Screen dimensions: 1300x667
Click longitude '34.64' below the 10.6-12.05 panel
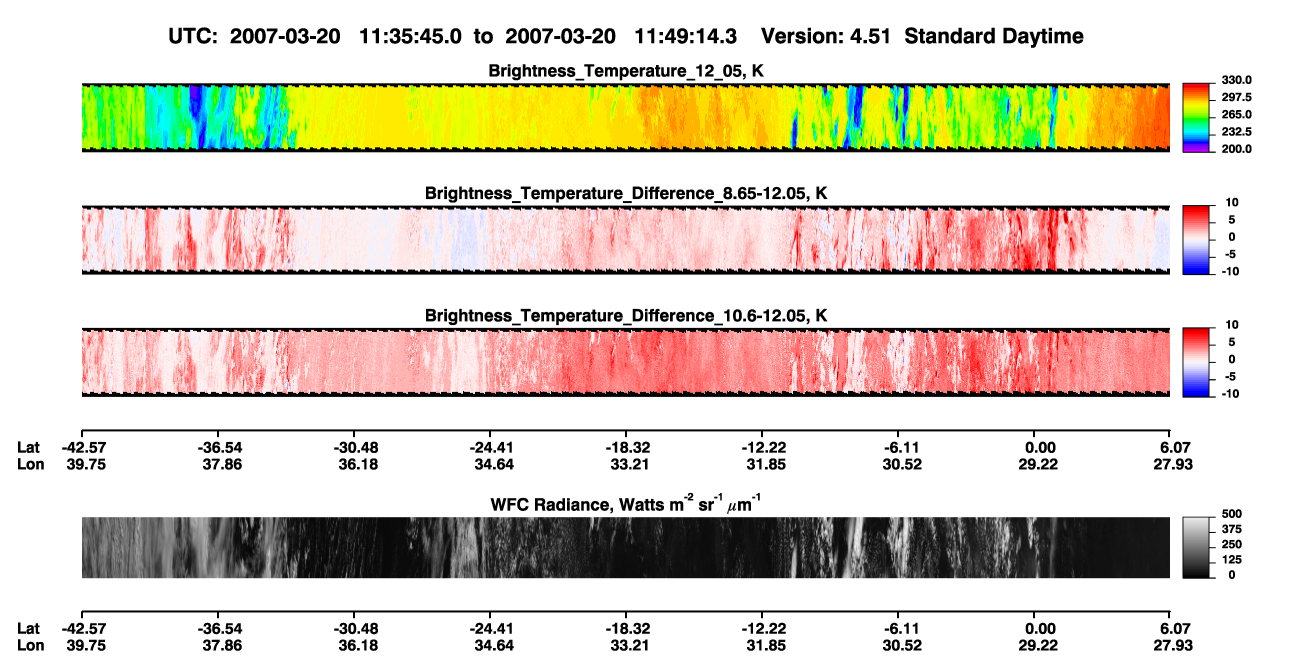[491, 463]
